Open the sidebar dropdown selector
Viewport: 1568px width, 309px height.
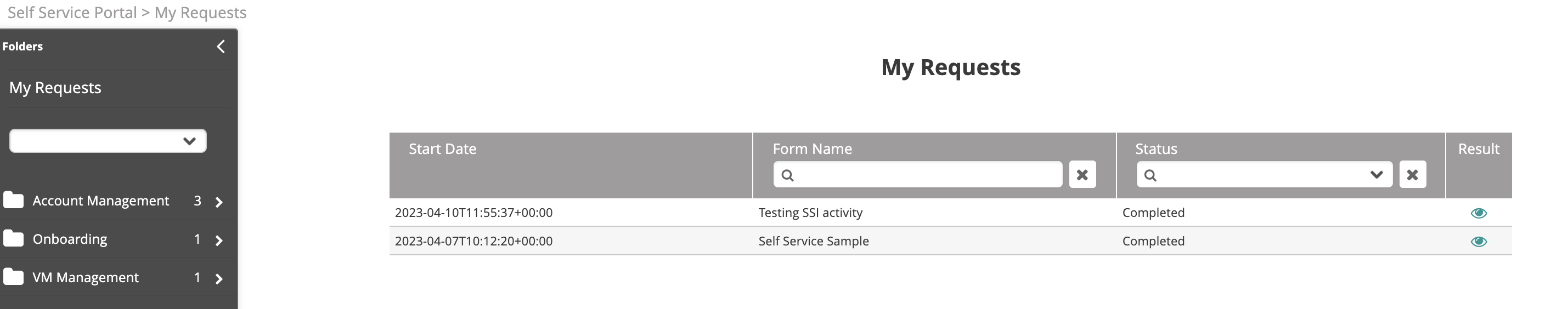[108, 141]
